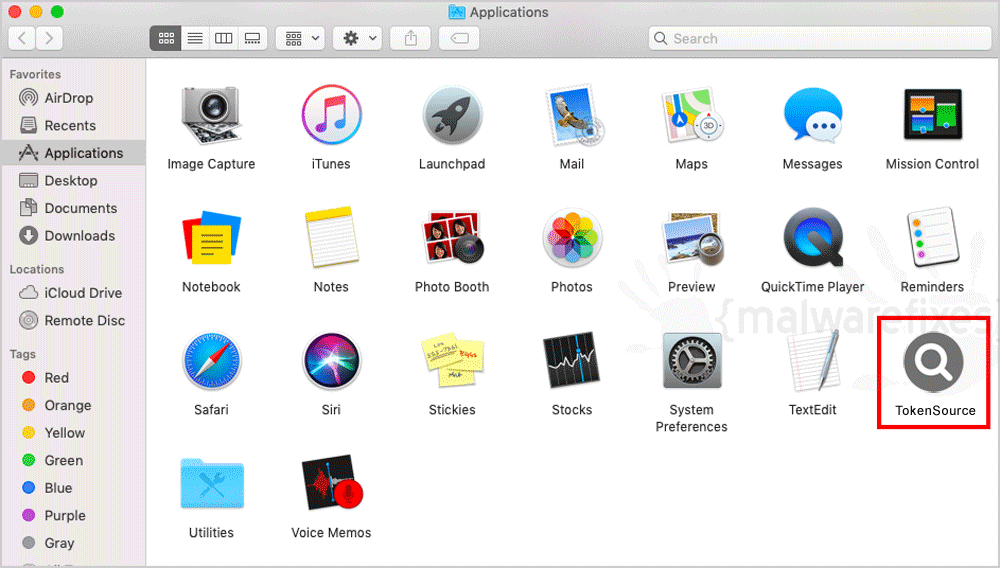Open the Photos app
The width and height of the screenshot is (1000, 568).
point(572,238)
